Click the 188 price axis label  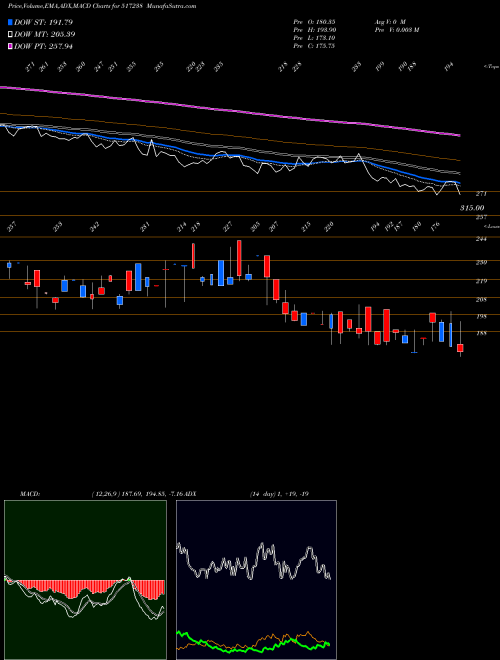point(481,333)
